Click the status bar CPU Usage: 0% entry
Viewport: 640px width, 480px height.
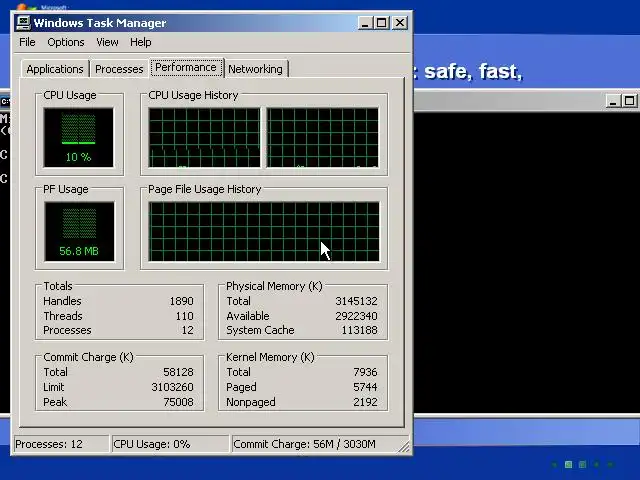click(171, 444)
